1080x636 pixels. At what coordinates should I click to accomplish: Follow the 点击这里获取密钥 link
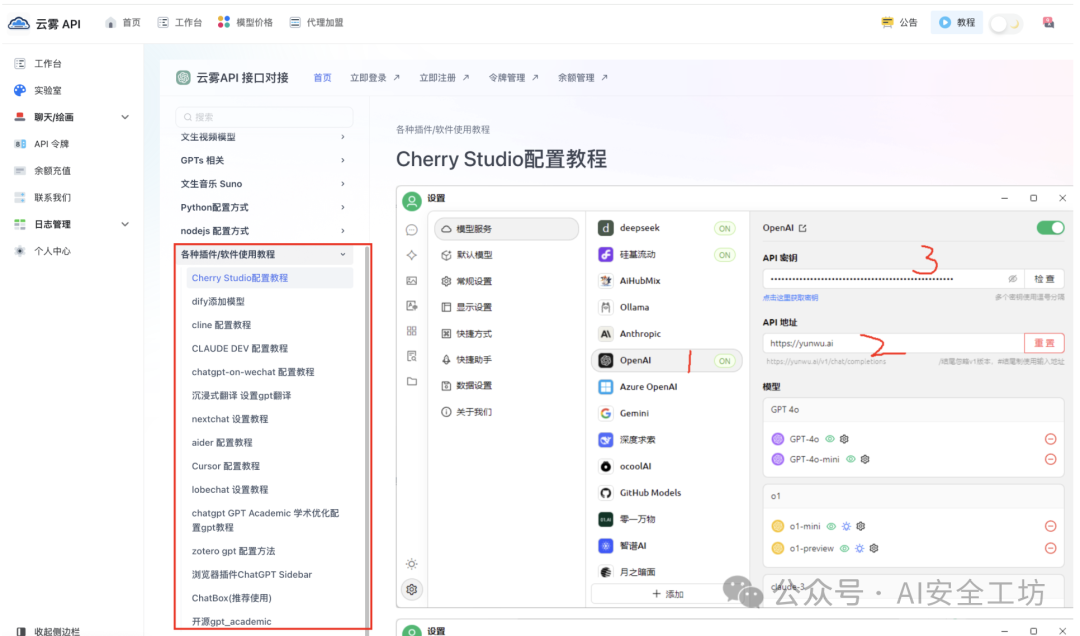click(791, 298)
